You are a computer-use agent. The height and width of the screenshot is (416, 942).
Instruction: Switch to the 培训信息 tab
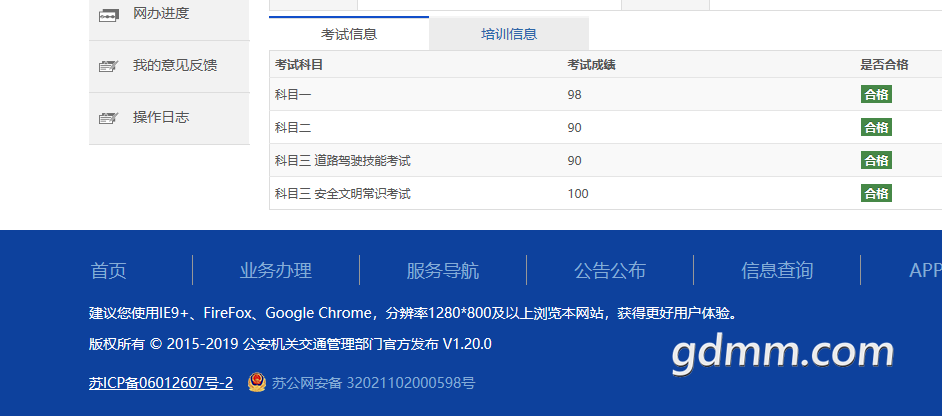tap(509, 34)
